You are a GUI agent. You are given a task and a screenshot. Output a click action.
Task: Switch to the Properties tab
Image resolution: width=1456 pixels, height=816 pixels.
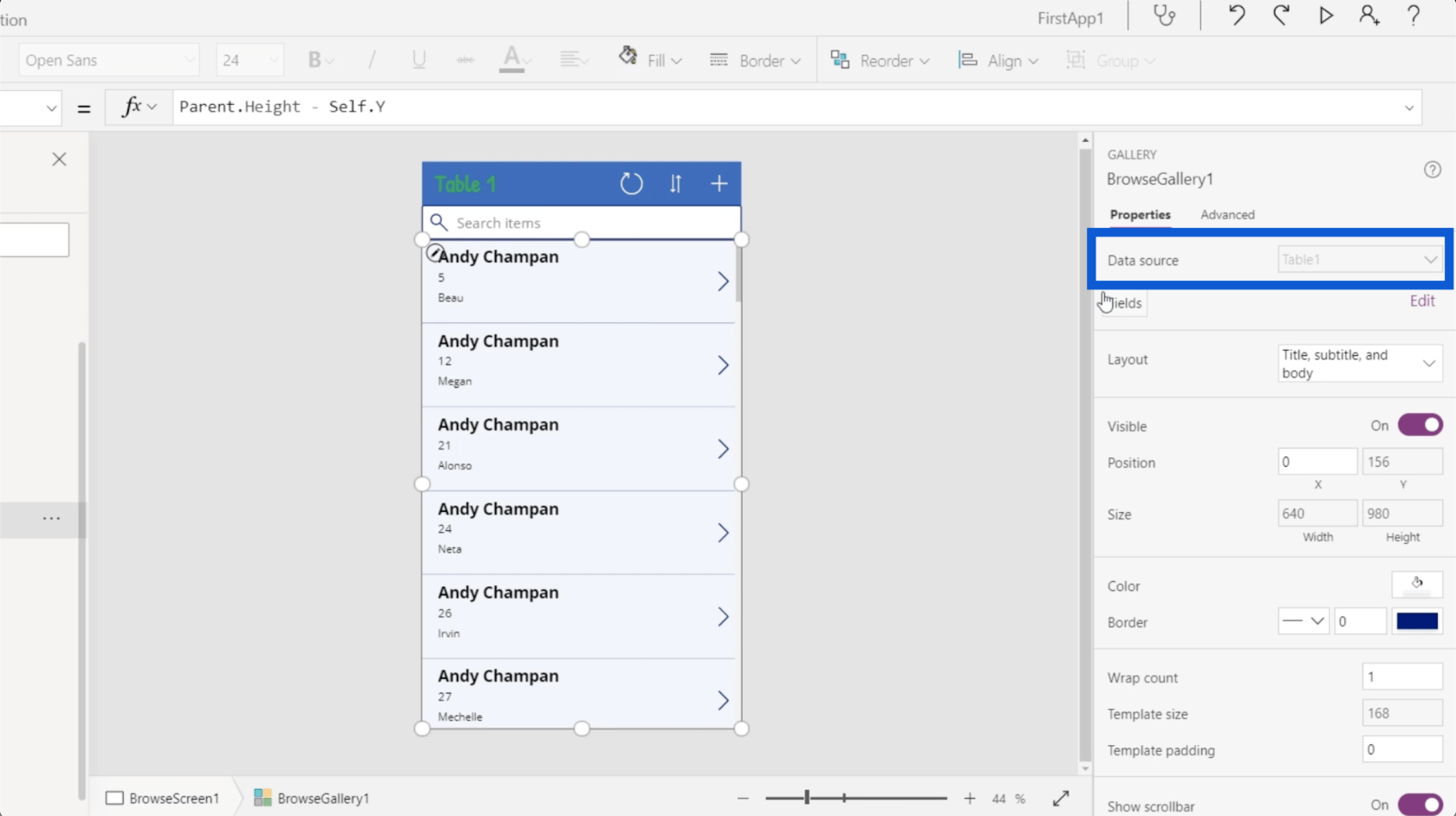click(x=1140, y=215)
